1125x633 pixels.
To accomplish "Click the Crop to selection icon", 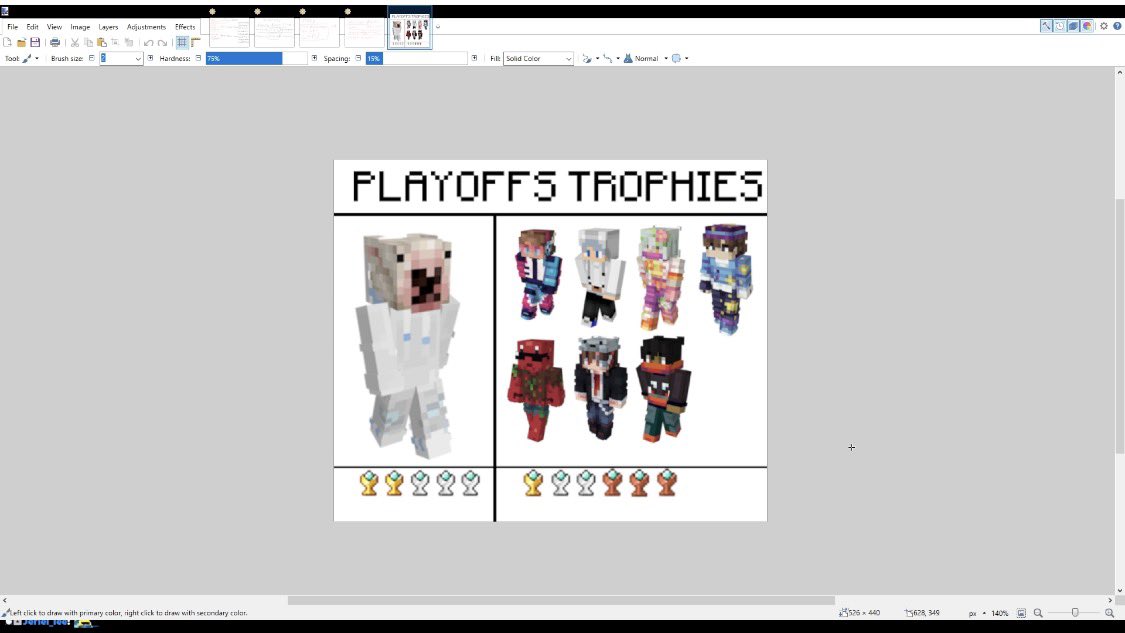I will [x=115, y=42].
